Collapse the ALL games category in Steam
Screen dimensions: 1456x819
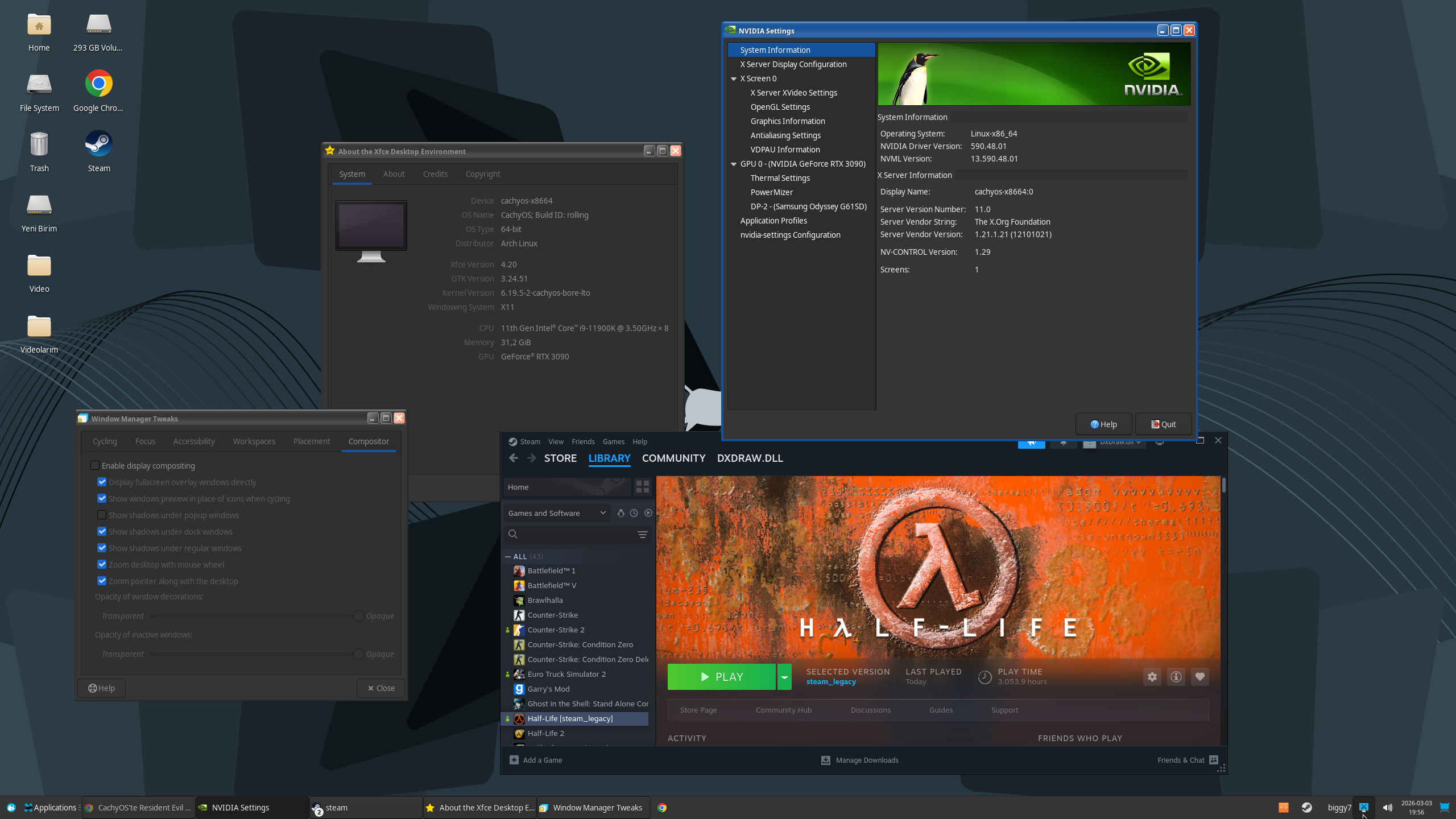[508, 556]
